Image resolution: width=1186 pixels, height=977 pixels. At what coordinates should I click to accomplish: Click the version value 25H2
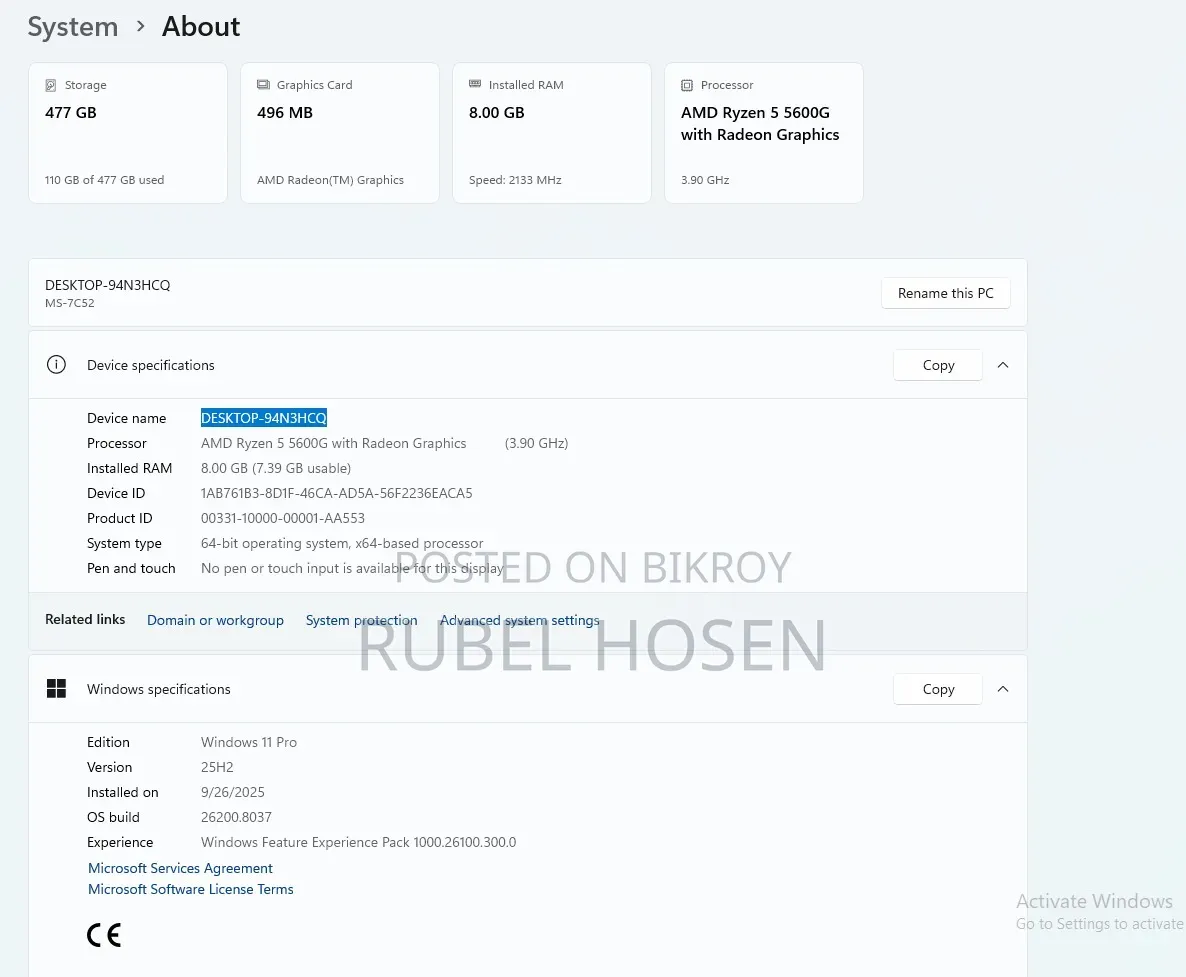(217, 767)
